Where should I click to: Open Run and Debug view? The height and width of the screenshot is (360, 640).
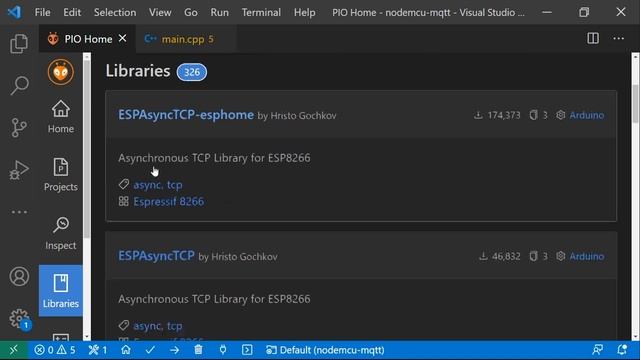[19, 170]
